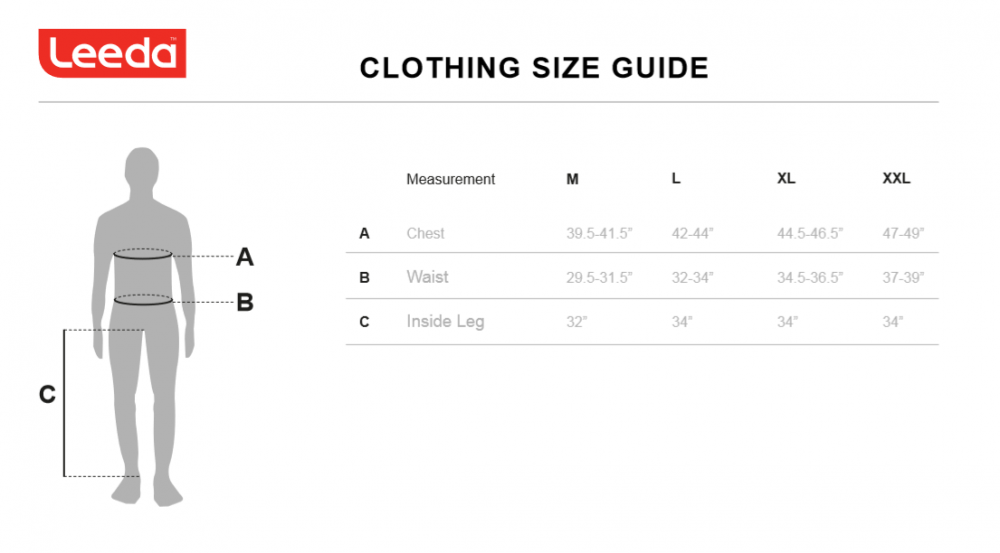1000x553 pixels.
Task: Click the Leeda logo
Action: tap(112, 54)
